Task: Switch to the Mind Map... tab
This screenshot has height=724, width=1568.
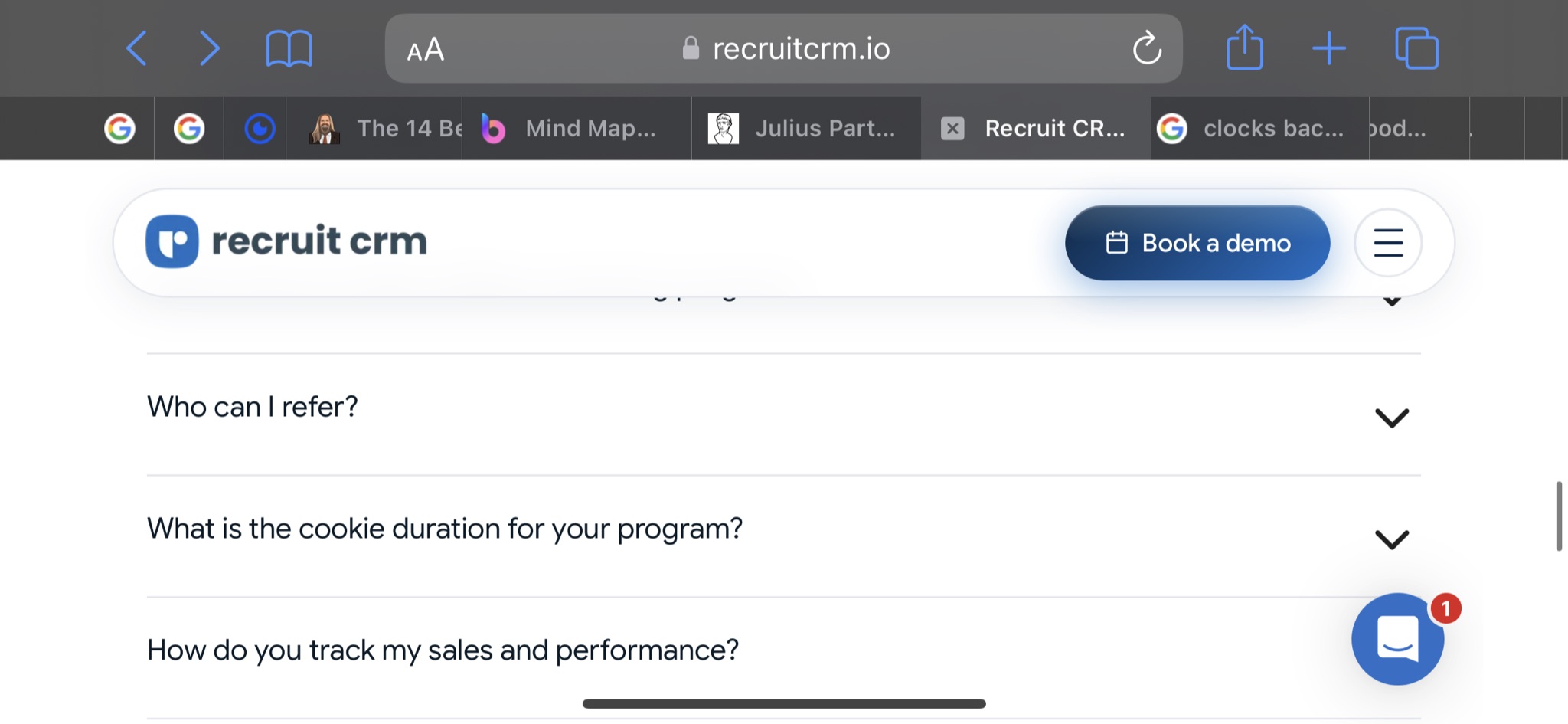Action: 577,129
